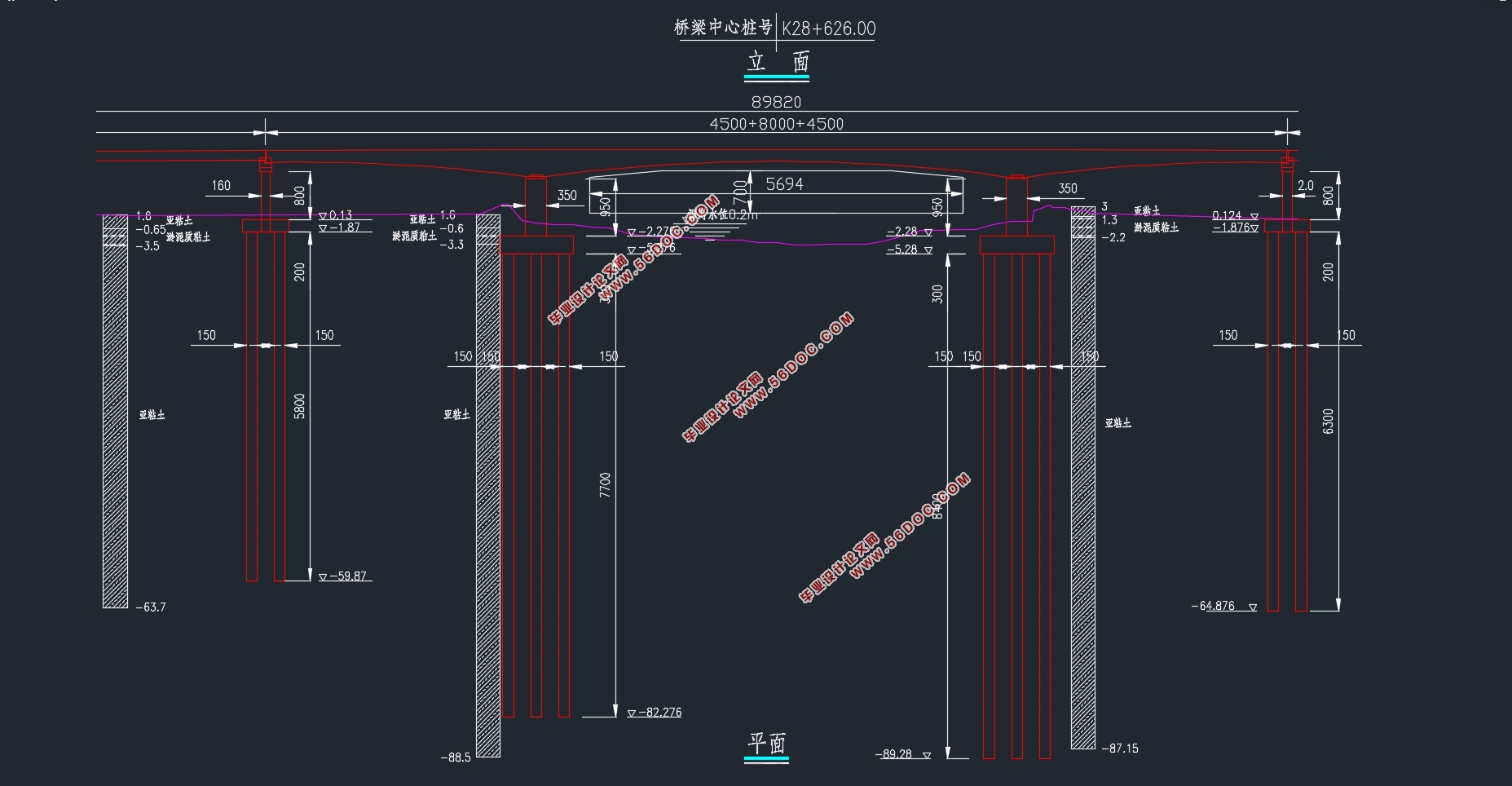Select the 6300 pile length dimension
Viewport: 1512px width, 786px height.
coord(1329,422)
